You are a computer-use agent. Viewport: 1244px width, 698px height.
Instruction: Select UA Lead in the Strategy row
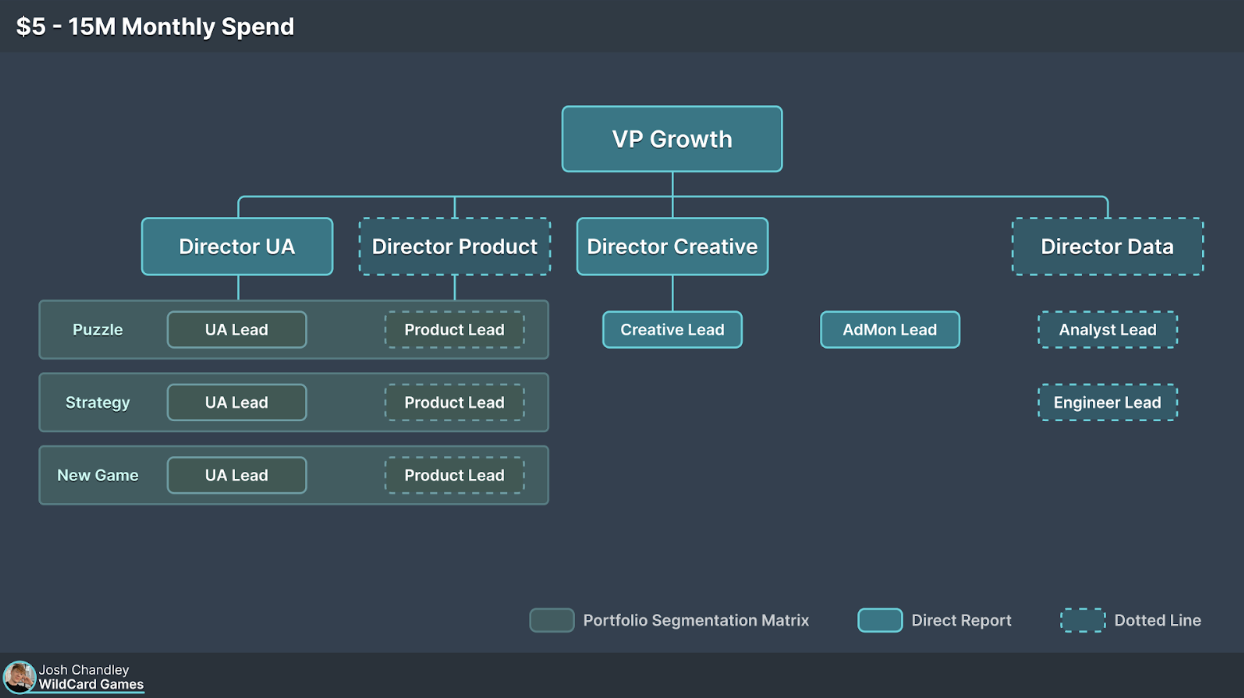tap(237, 402)
